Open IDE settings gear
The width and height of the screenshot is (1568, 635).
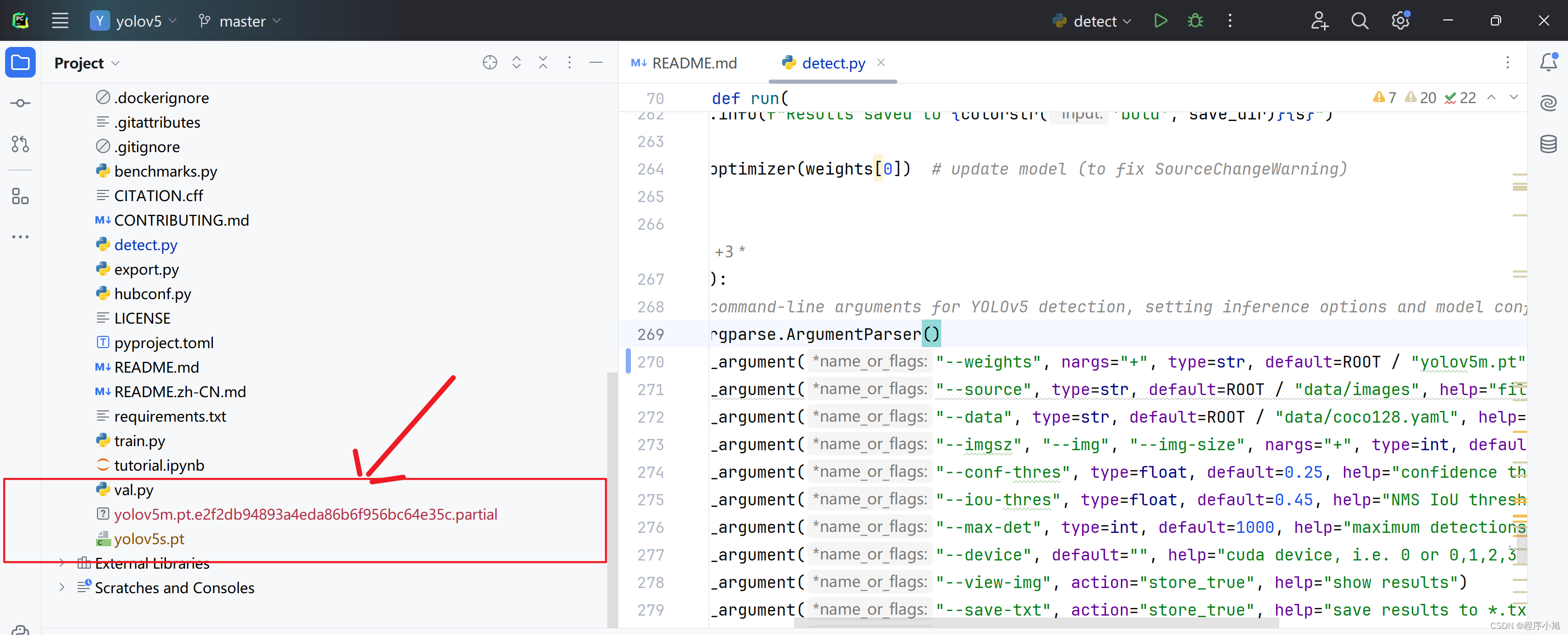pos(1400,21)
